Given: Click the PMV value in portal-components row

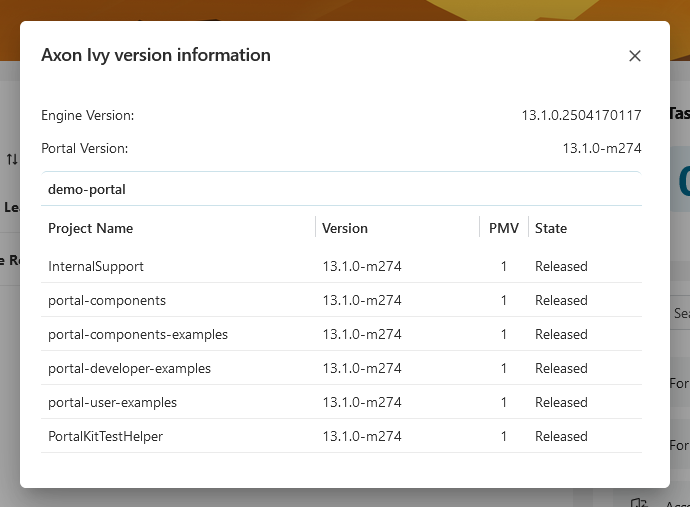Looking at the screenshot, I should click(x=503, y=300).
